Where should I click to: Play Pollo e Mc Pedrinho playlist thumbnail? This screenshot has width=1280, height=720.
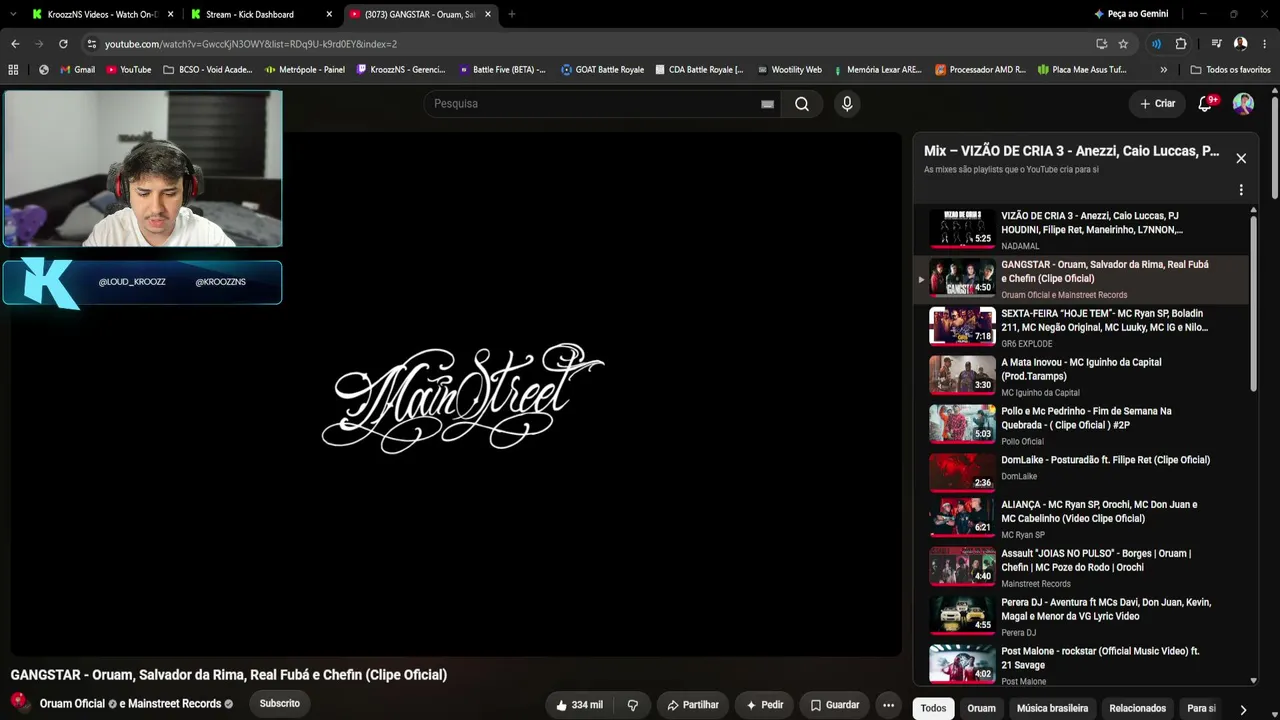click(962, 424)
